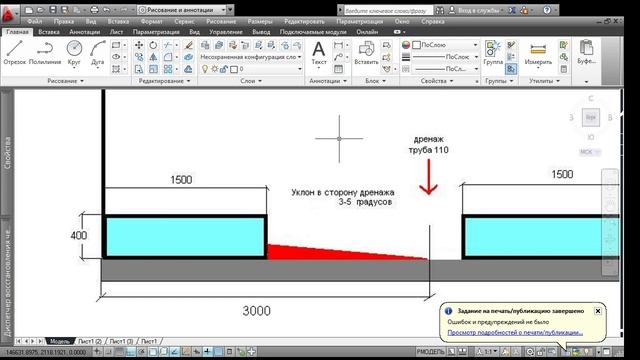This screenshot has height=360, width=640.
Task: Click the Вставить block insert tool
Action: click(366, 53)
